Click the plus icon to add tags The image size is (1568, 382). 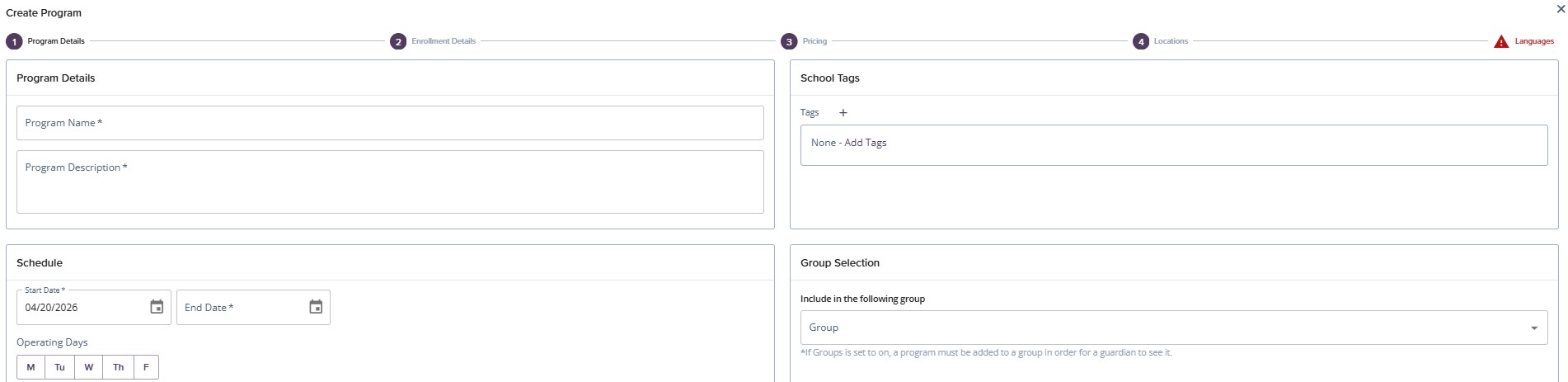[x=843, y=113]
